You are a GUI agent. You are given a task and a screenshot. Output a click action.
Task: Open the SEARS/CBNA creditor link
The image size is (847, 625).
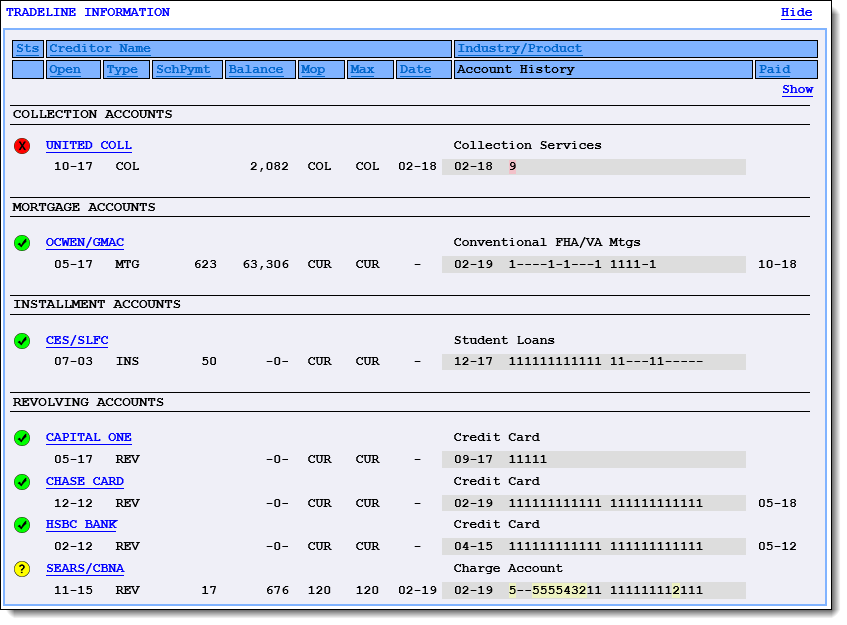pos(85,568)
